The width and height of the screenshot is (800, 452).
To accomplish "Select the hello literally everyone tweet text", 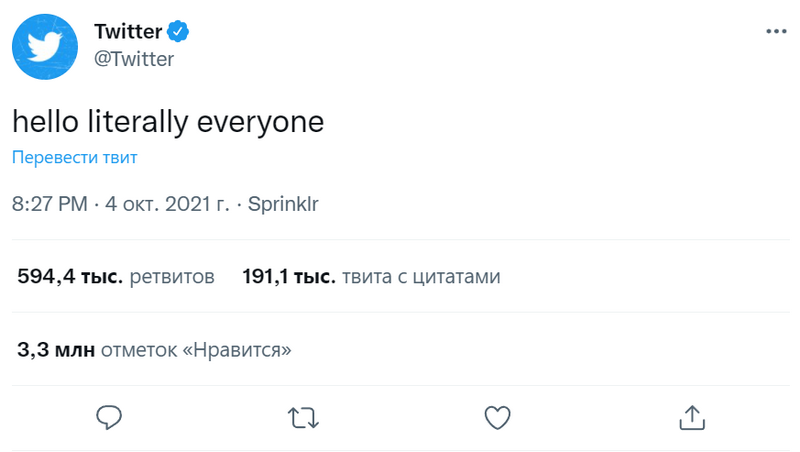I will tap(168, 122).
